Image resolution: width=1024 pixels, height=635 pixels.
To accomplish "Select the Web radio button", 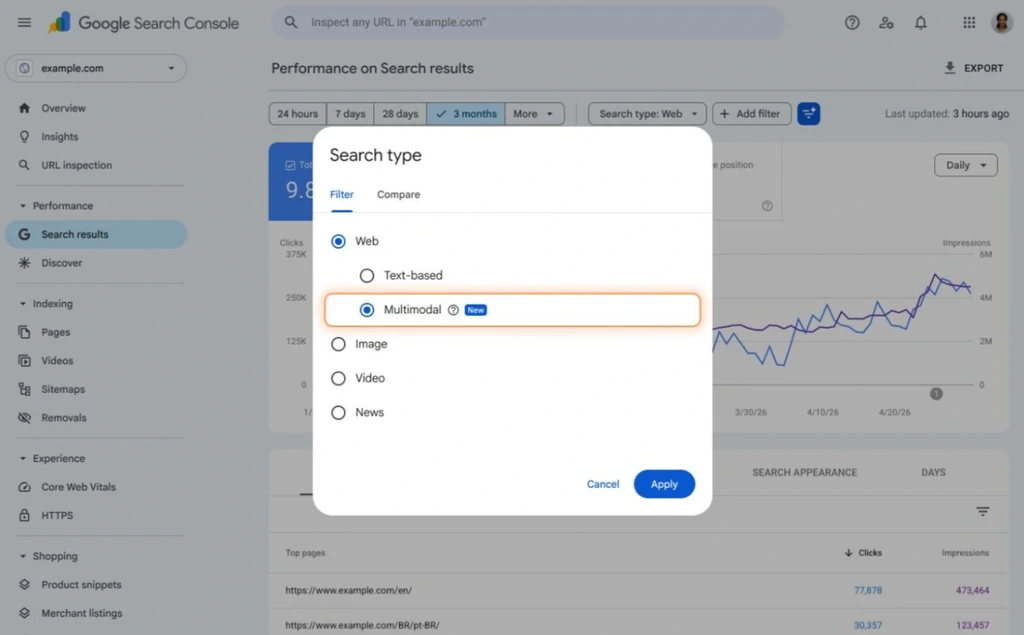I will pos(338,241).
